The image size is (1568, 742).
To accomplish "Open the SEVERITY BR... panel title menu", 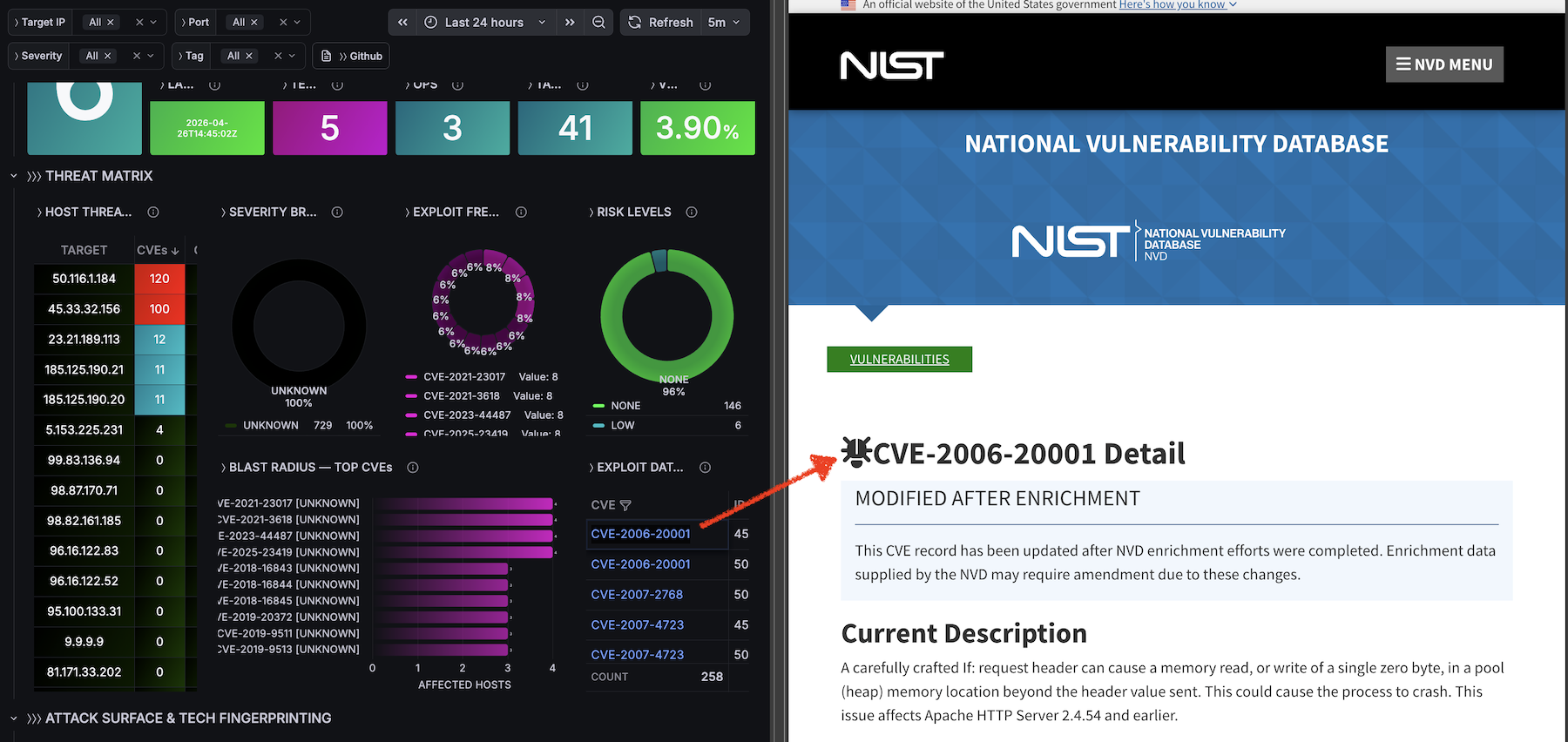I will tap(268, 212).
